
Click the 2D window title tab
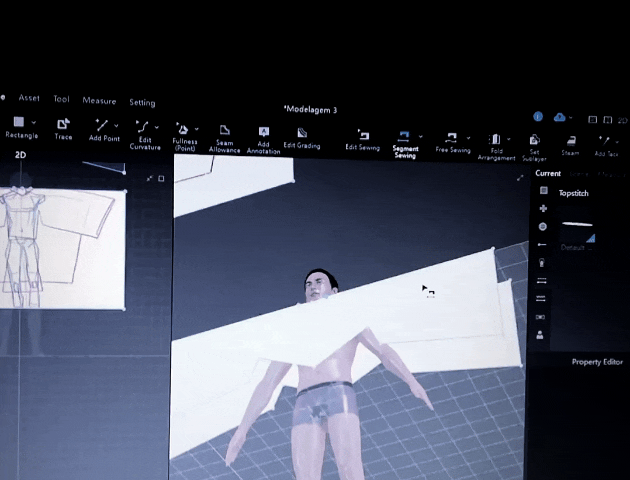point(20,155)
